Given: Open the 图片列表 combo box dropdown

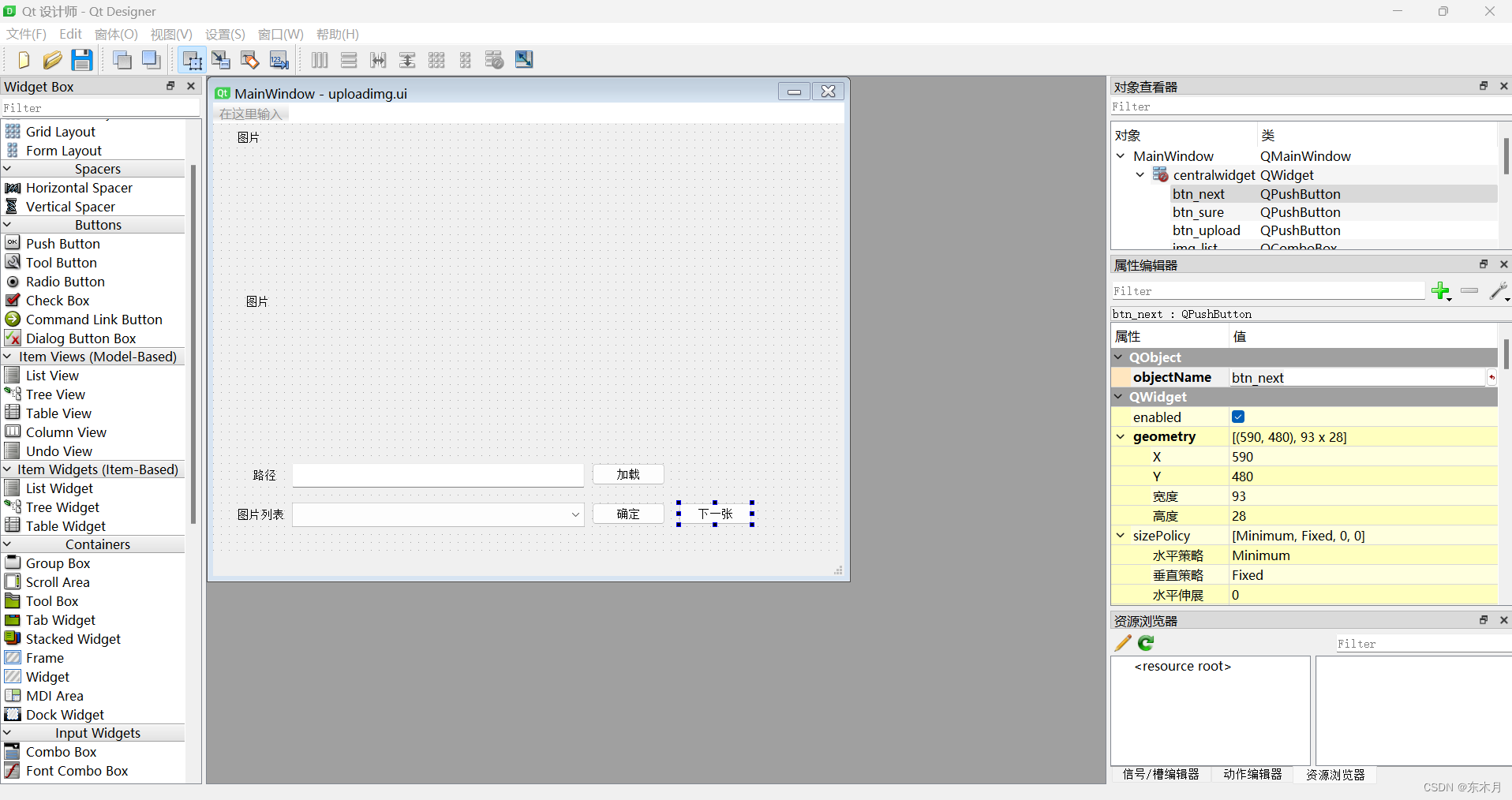Looking at the screenshot, I should [575, 514].
